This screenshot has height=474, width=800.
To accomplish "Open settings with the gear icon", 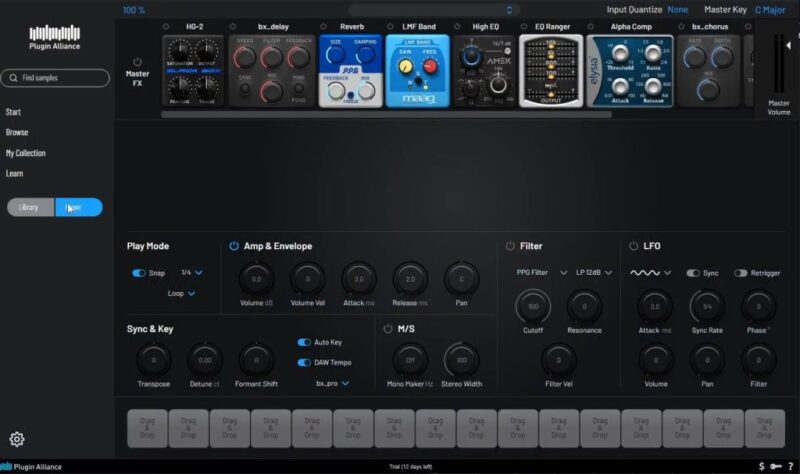I will tap(17, 439).
